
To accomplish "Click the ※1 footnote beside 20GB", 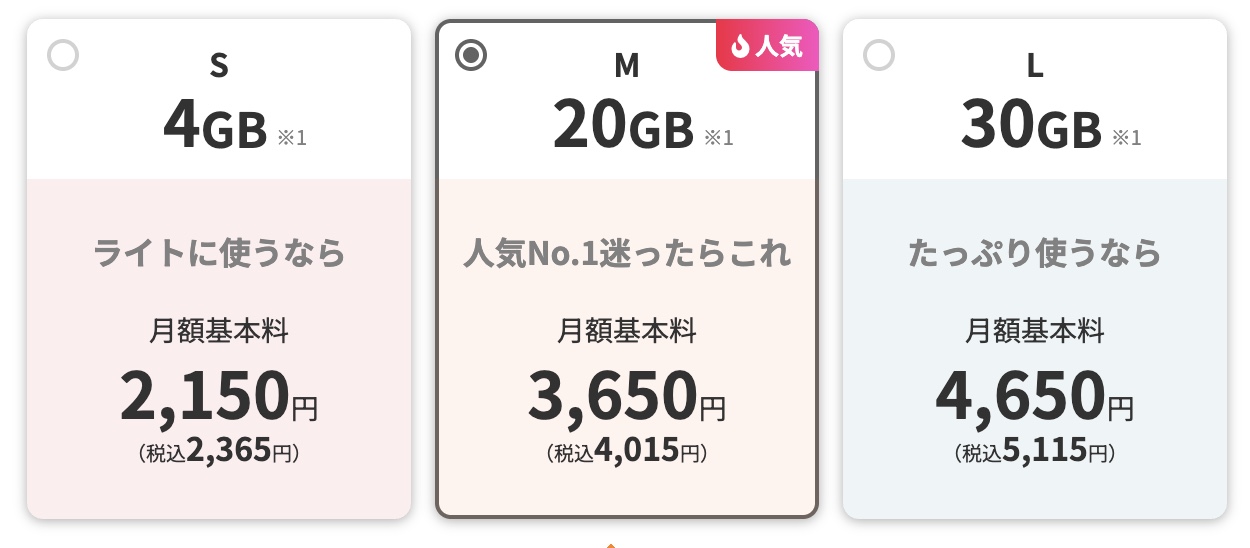I will pos(719,137).
